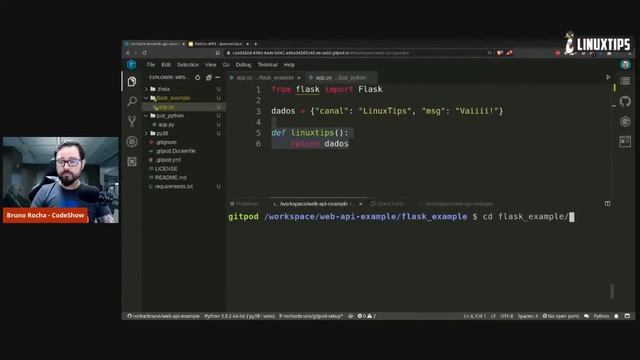Click the browser address bar
This screenshot has width=640, height=360.
[355, 53]
